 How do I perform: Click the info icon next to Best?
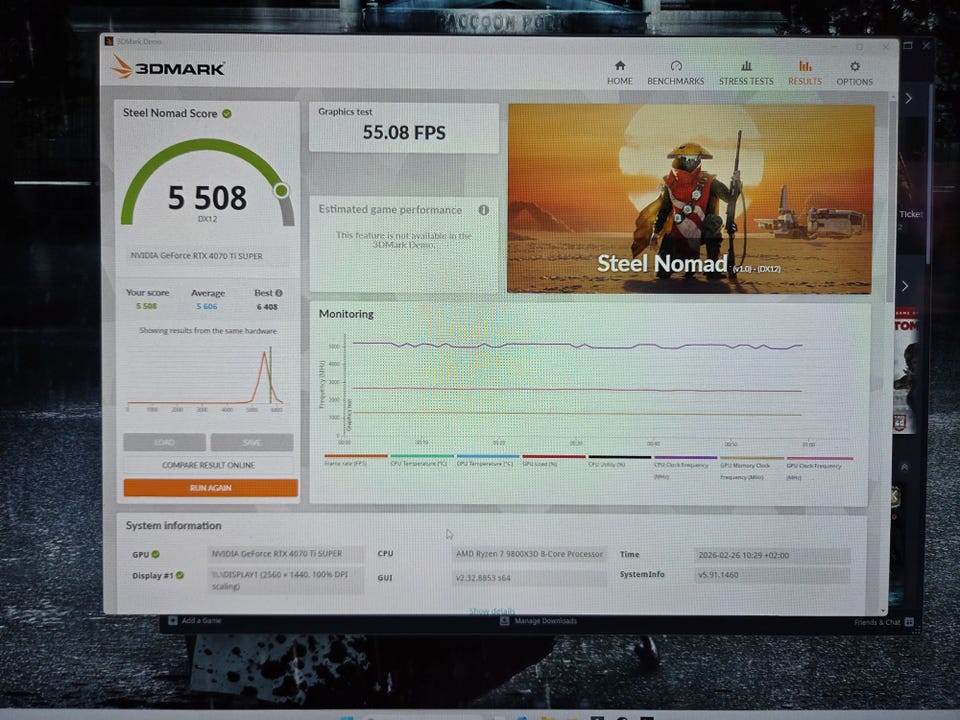(279, 293)
